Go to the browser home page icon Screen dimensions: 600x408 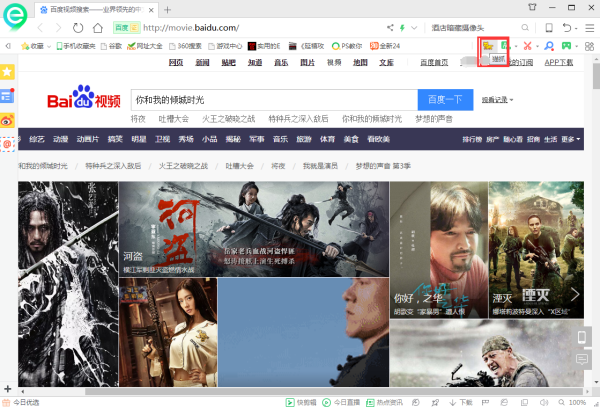click(x=98, y=28)
